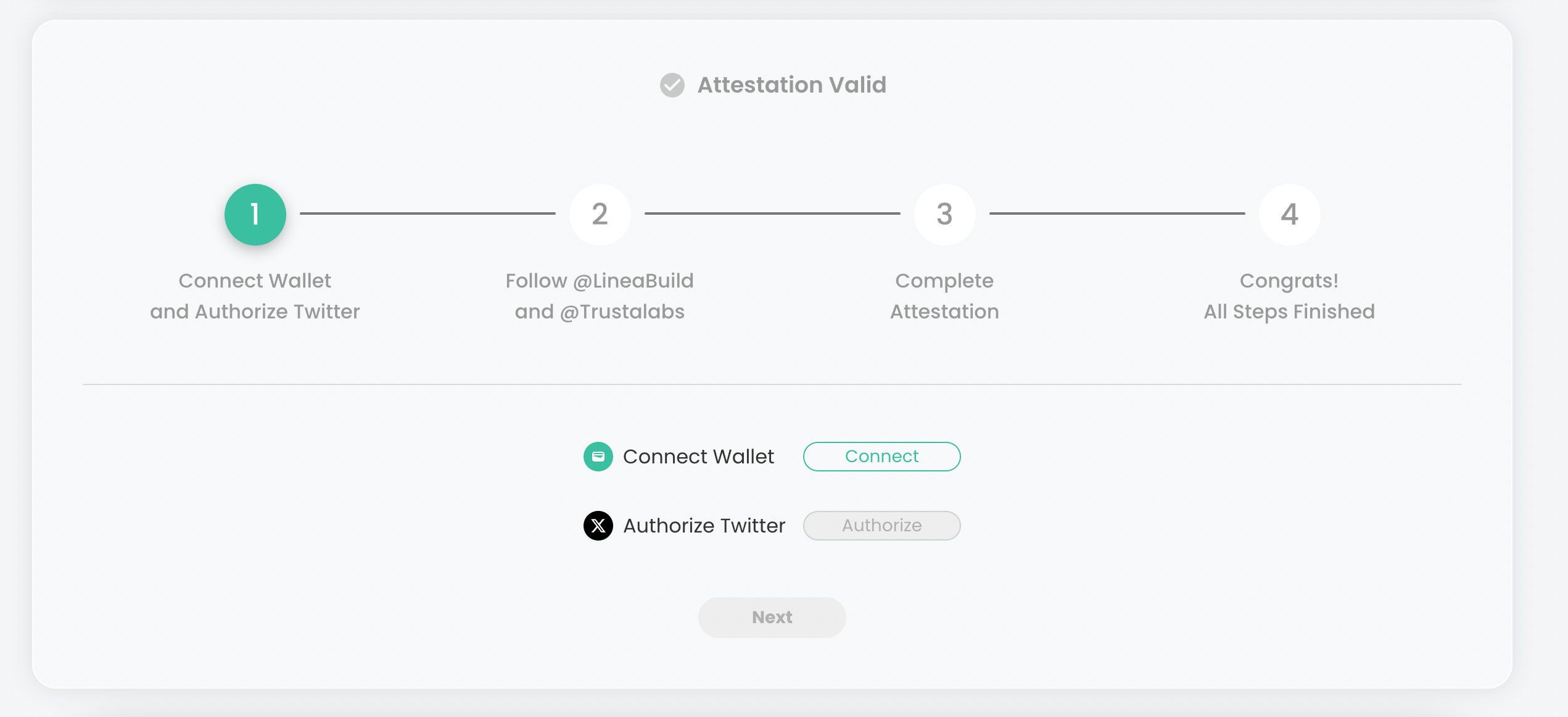Click the progress line between steps 2 and 3

click(x=772, y=213)
